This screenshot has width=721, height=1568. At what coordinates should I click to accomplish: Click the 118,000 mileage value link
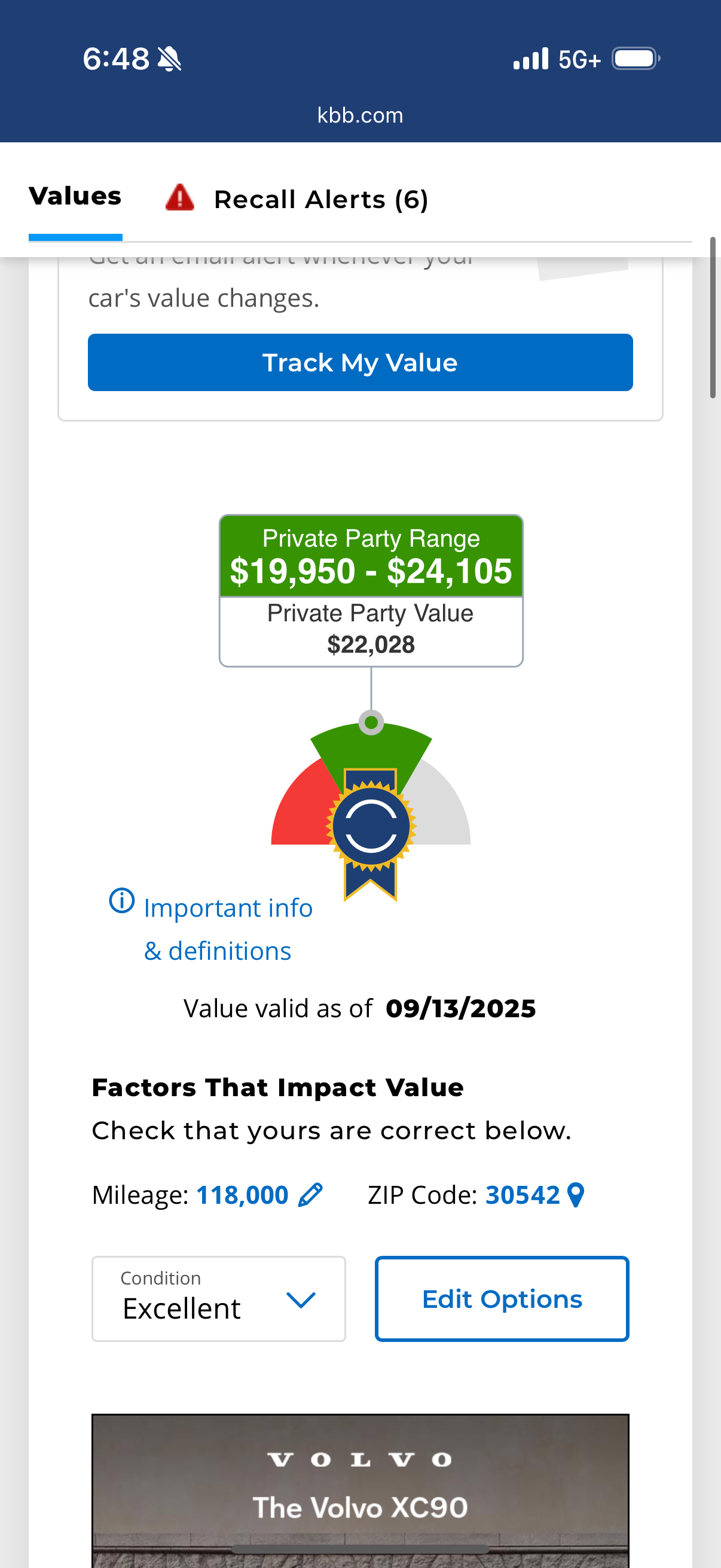pos(242,1195)
